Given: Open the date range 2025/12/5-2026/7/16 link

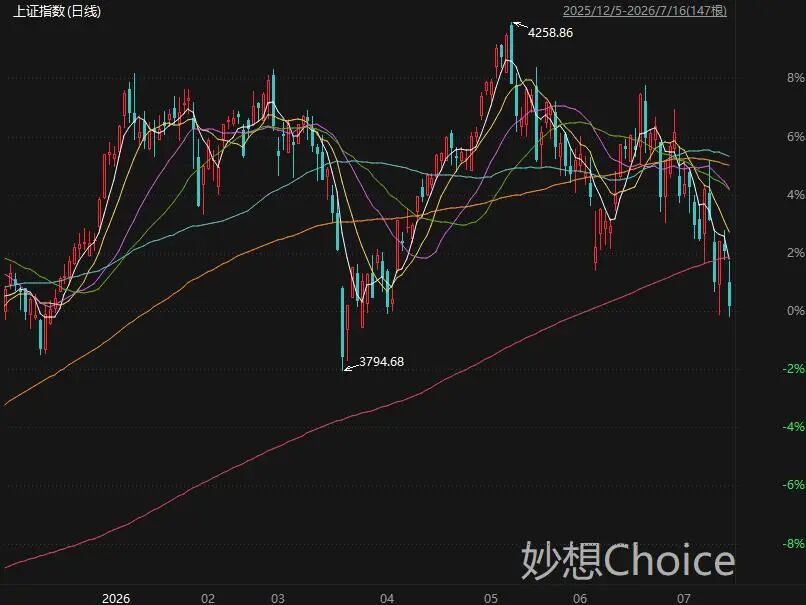Looking at the screenshot, I should tap(645, 11).
